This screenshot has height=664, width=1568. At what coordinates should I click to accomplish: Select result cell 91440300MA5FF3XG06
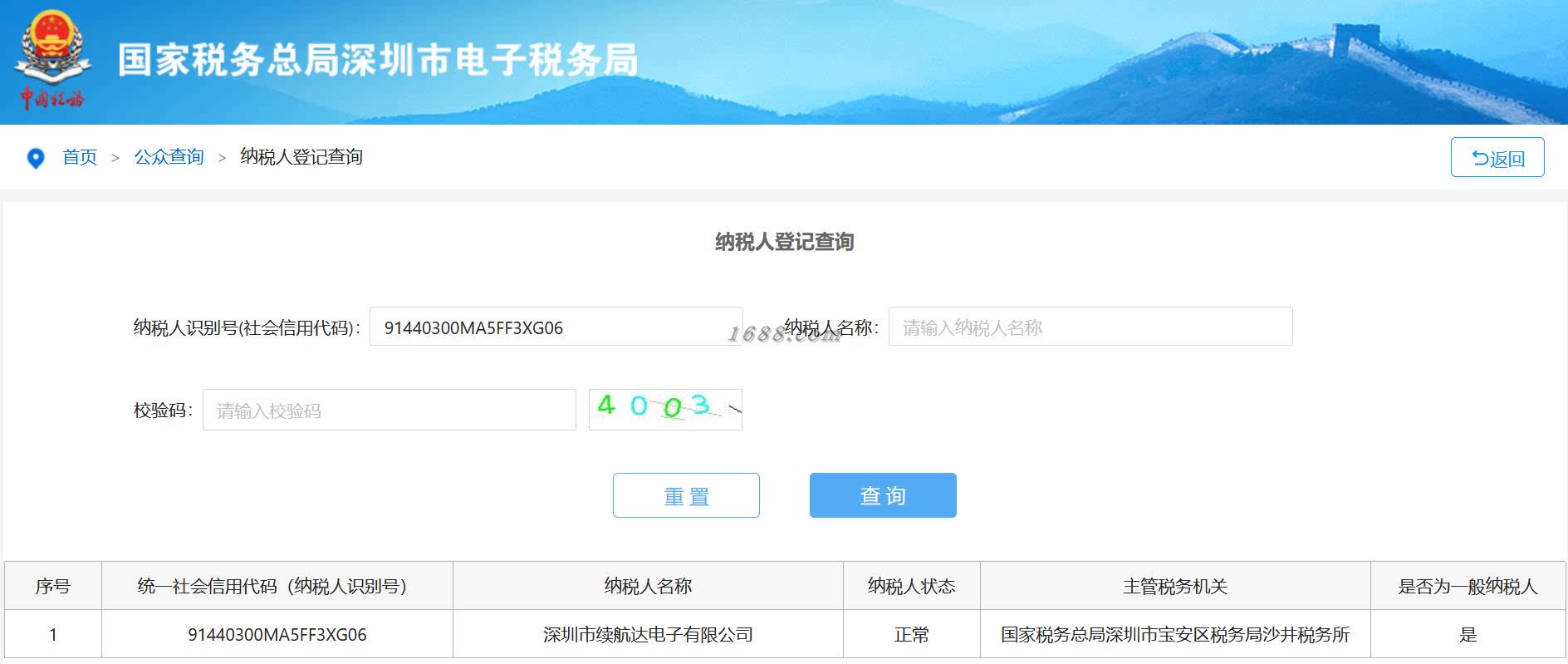277,635
